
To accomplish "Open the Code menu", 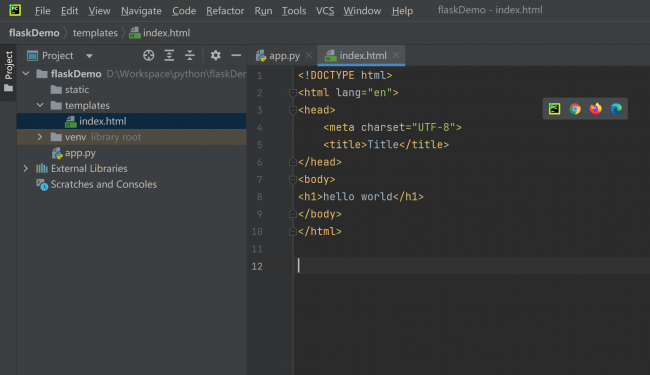I will pos(184,11).
